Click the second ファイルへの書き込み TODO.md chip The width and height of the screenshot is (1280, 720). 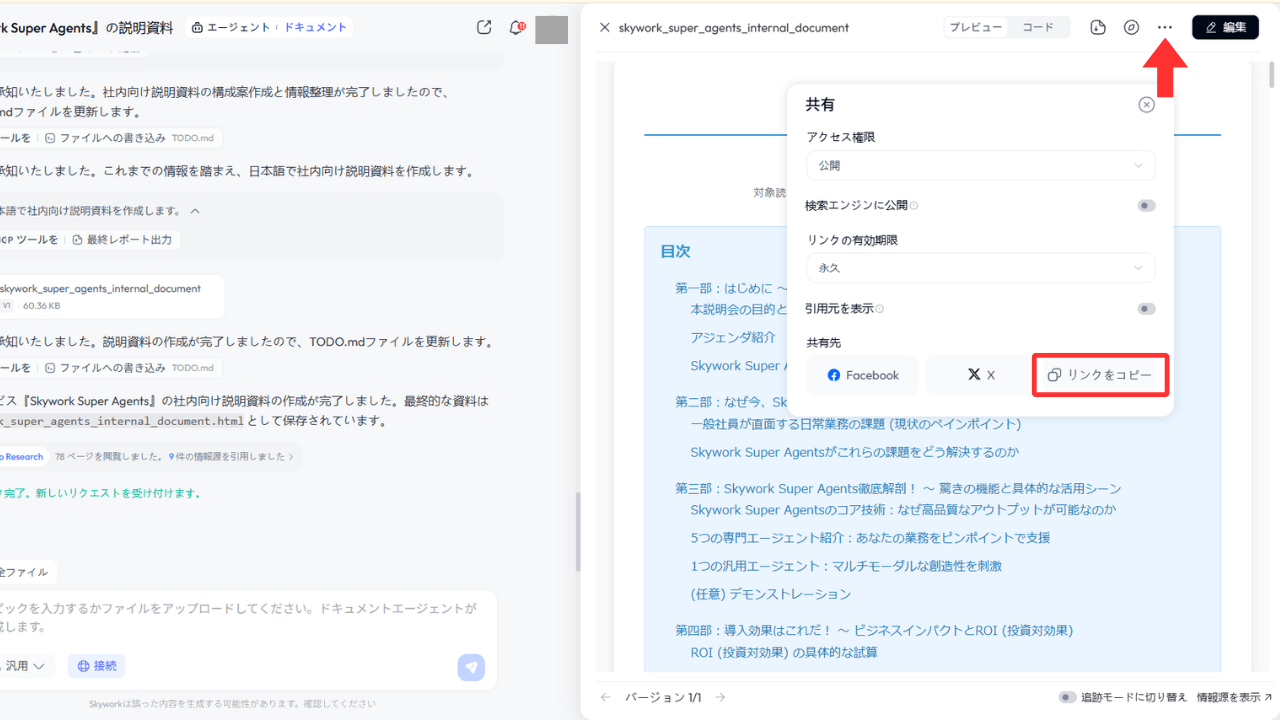pos(130,368)
